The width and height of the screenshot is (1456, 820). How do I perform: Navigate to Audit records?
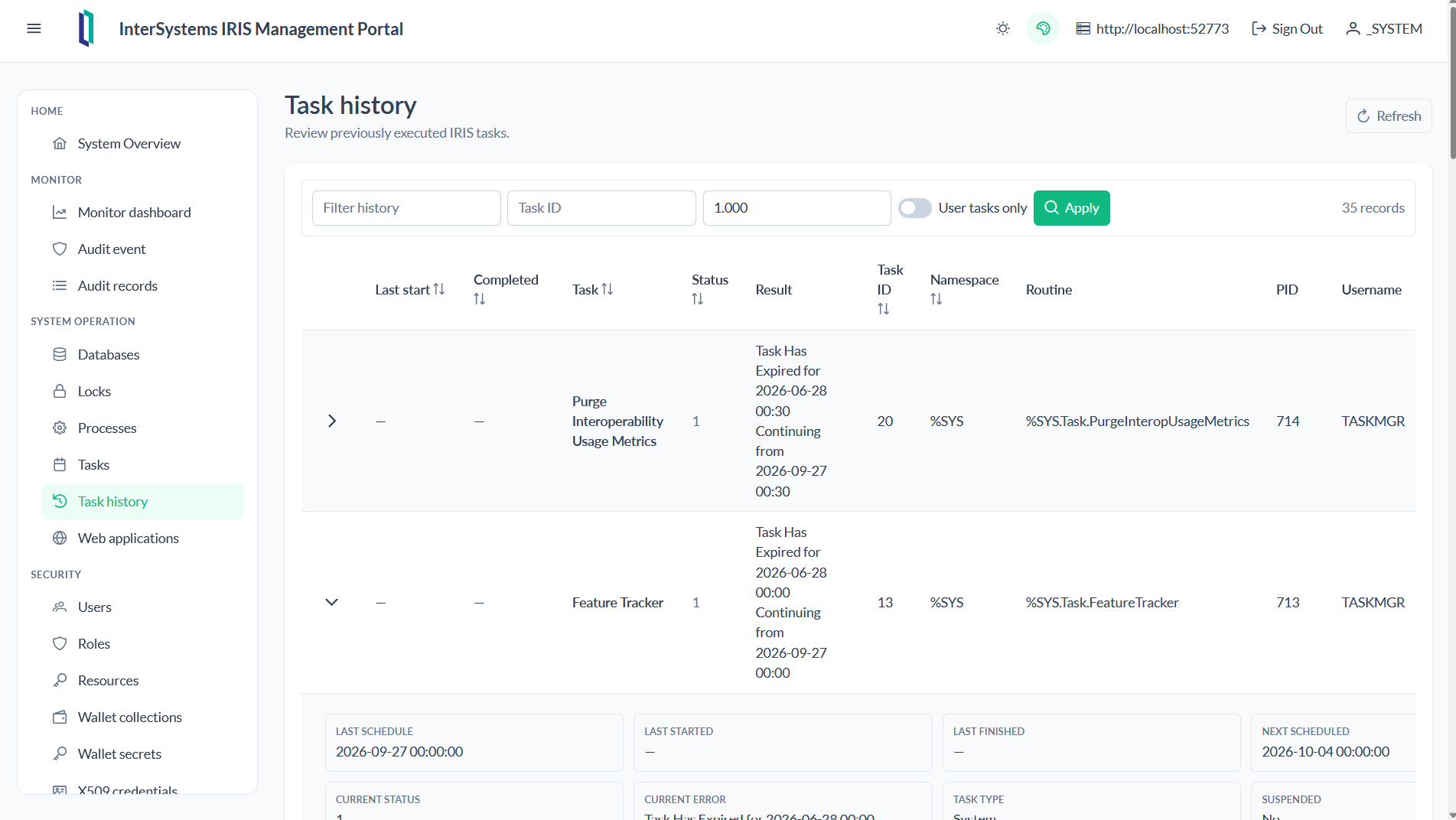143,285
